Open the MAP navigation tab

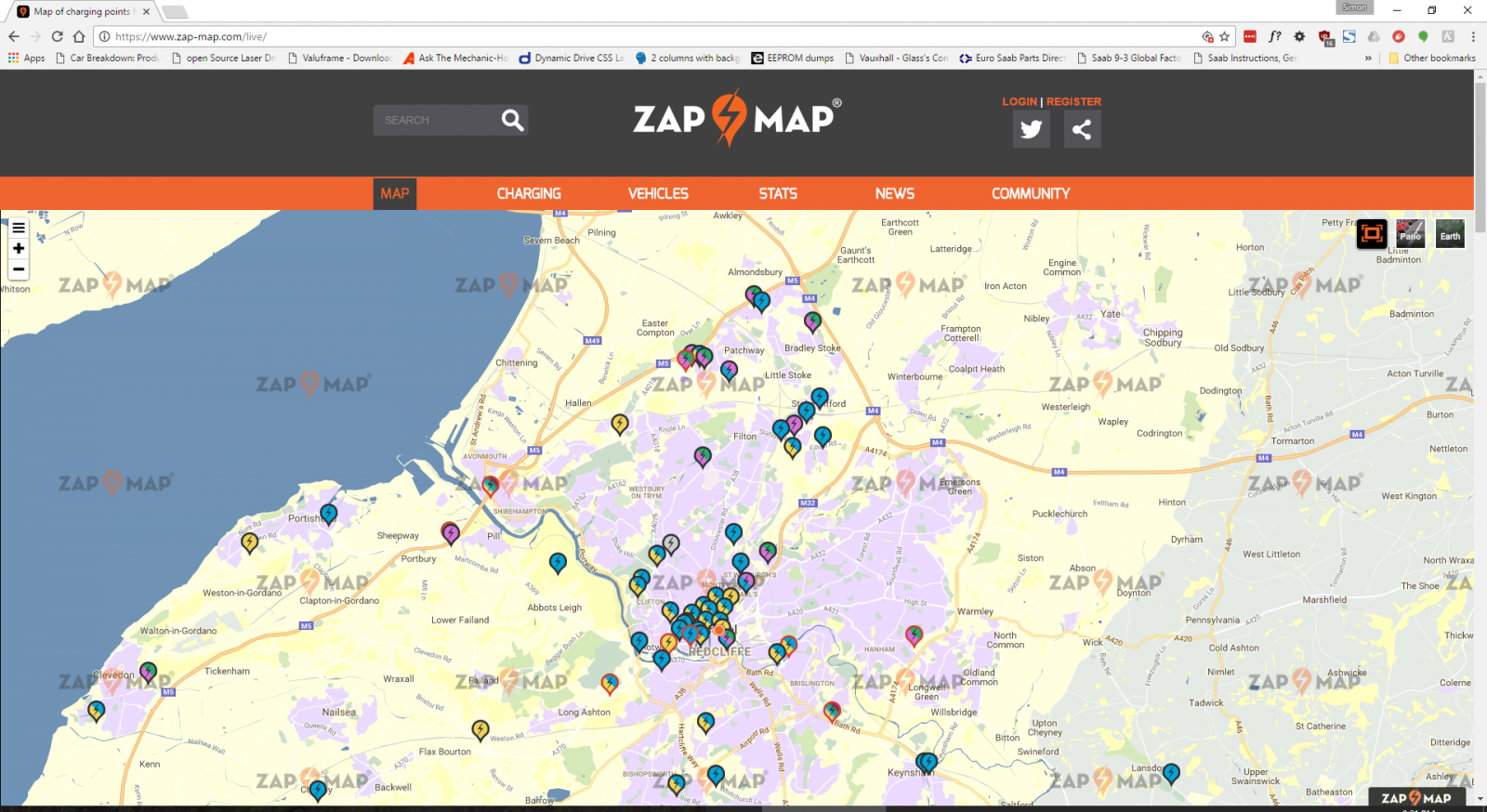coord(394,193)
